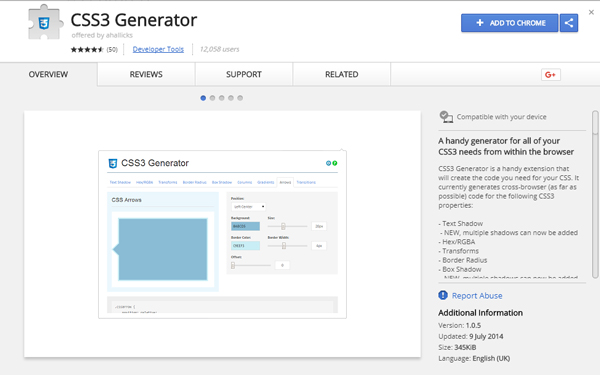This screenshot has height=375, width=600.
Task: Select the second screenshot carousel dot
Action: coord(212,98)
